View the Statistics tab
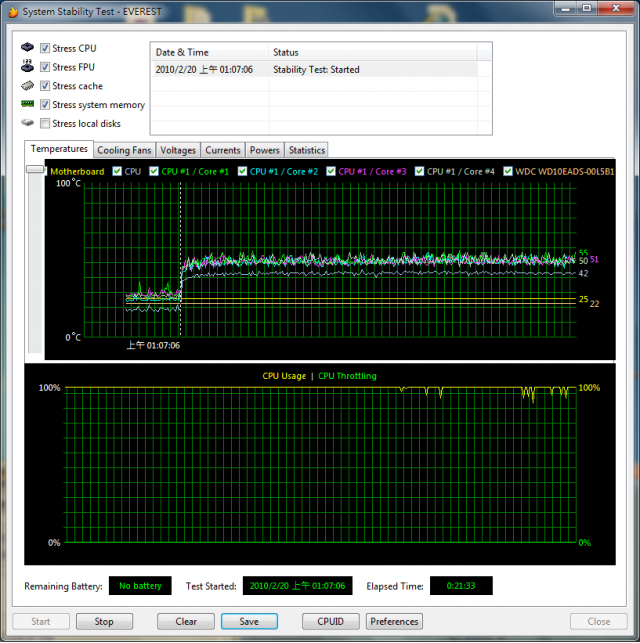 [x=307, y=150]
